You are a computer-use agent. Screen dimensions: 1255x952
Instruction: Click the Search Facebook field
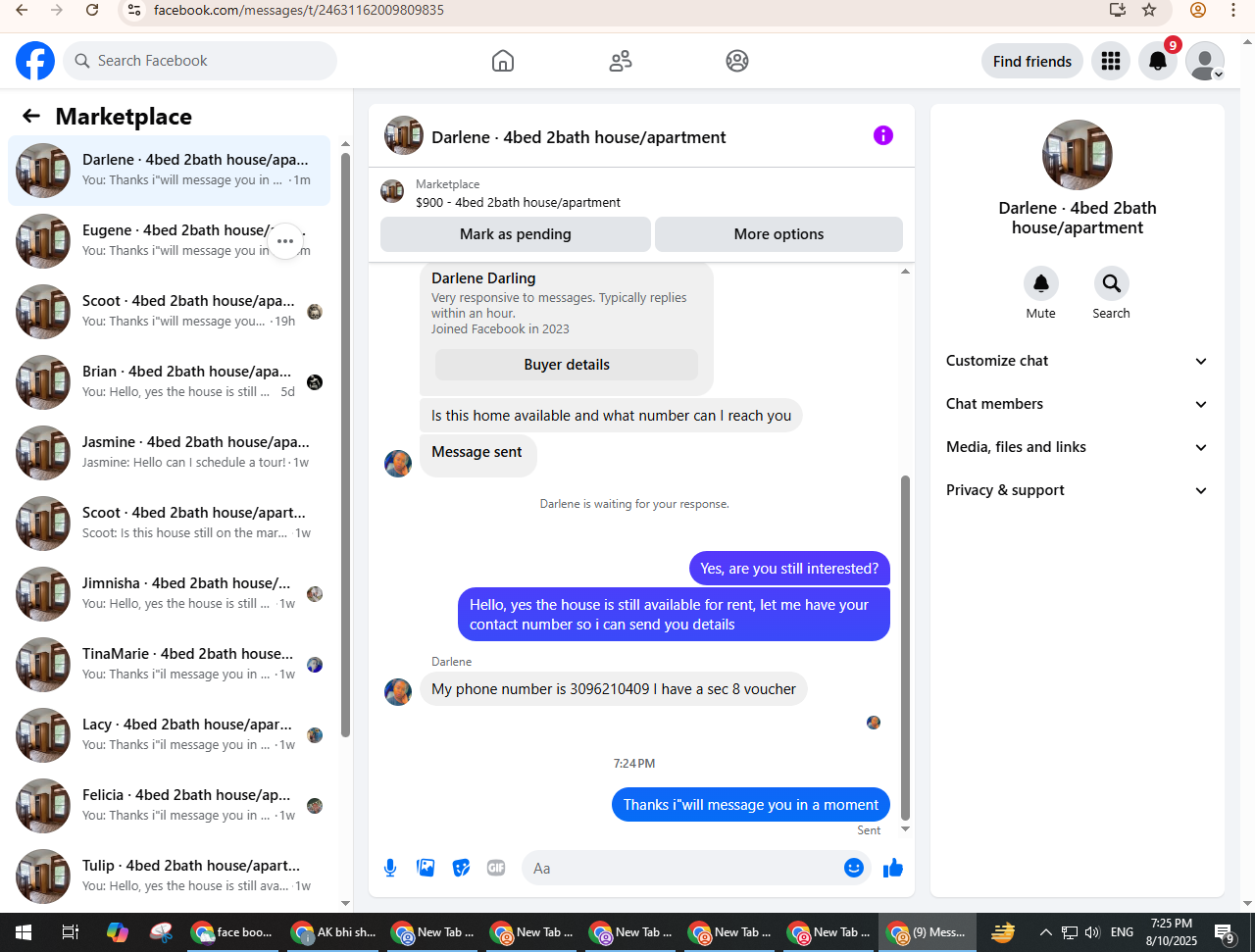pos(200,61)
